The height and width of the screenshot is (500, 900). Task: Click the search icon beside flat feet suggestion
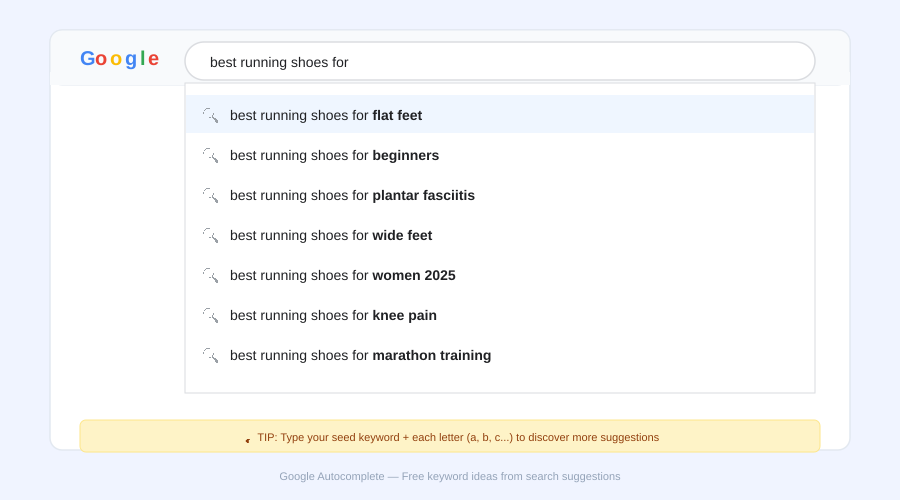(x=210, y=115)
